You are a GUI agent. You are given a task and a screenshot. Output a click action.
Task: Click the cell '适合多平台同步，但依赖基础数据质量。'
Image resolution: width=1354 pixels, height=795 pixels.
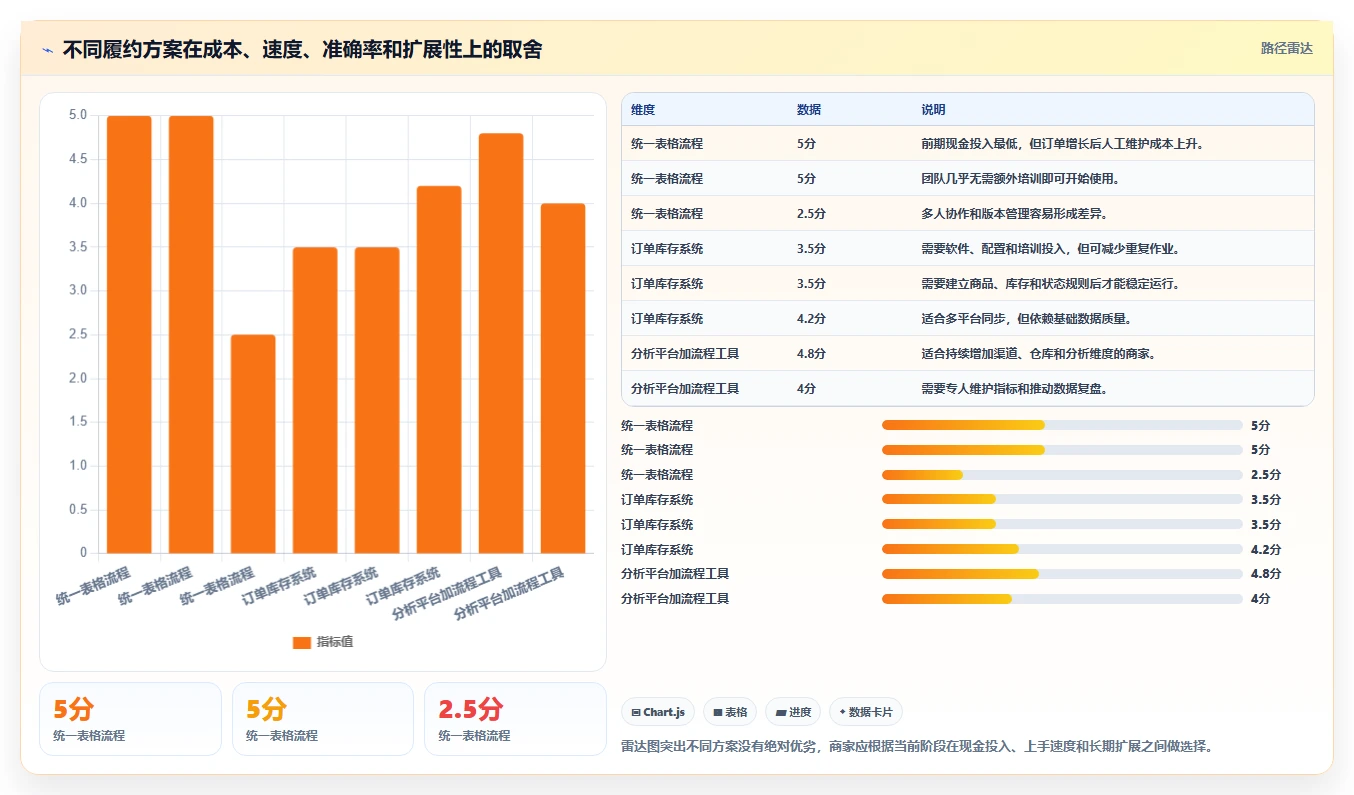click(x=1026, y=319)
